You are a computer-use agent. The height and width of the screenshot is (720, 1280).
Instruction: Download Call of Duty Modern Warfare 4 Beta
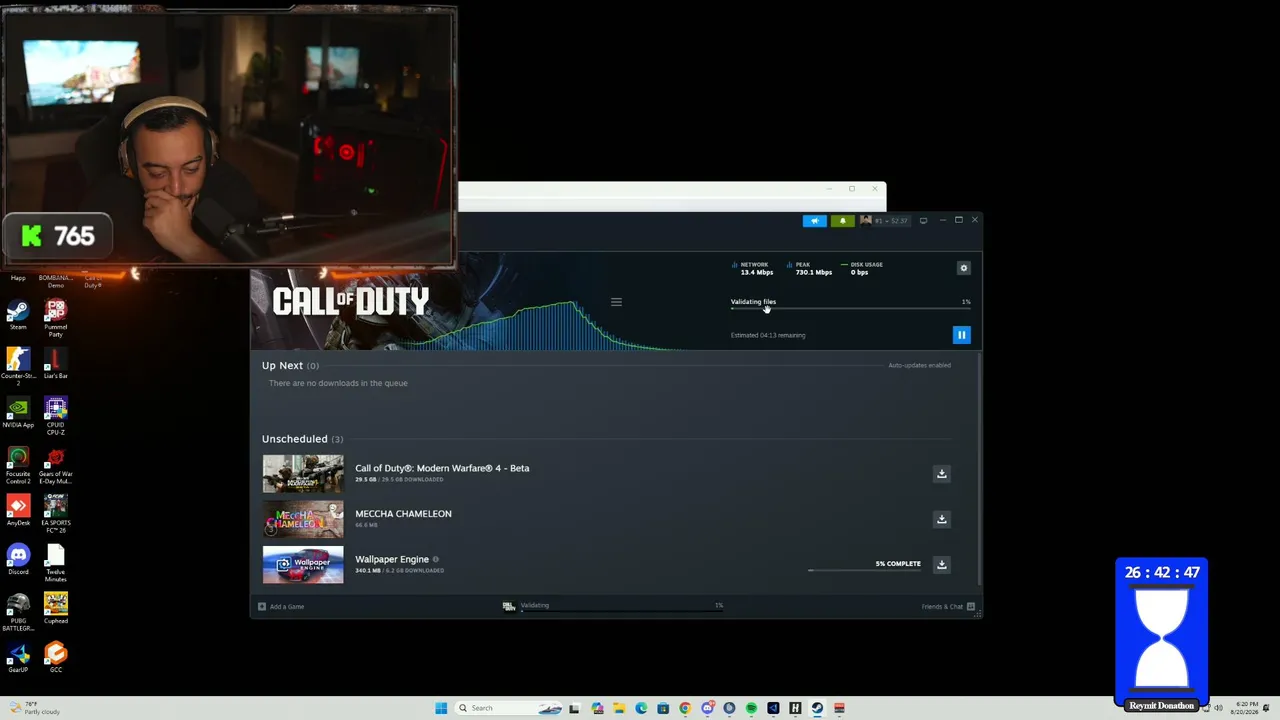(941, 474)
